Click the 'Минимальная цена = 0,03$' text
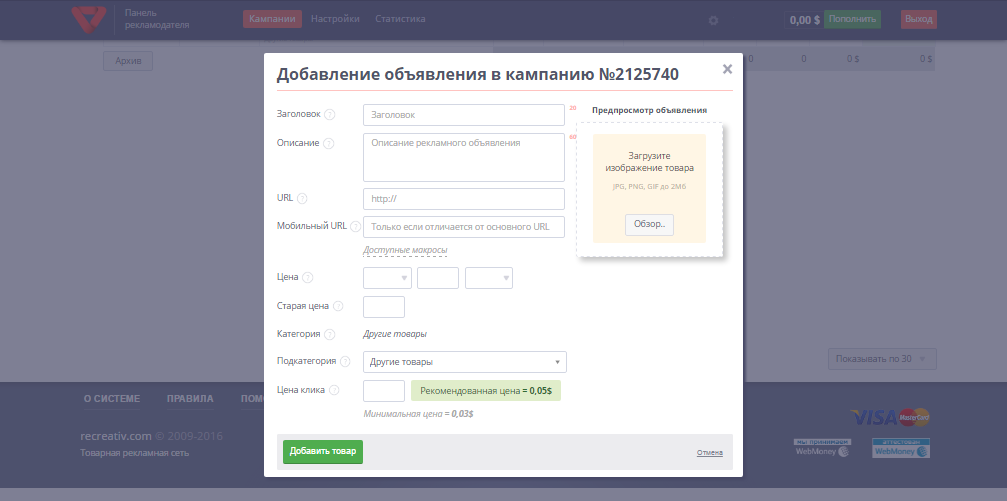 (x=419, y=414)
